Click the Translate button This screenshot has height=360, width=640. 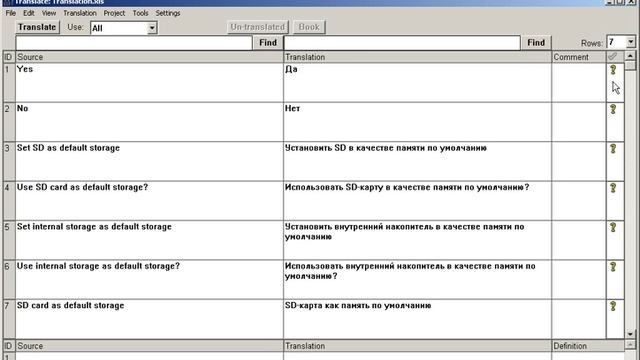37,27
